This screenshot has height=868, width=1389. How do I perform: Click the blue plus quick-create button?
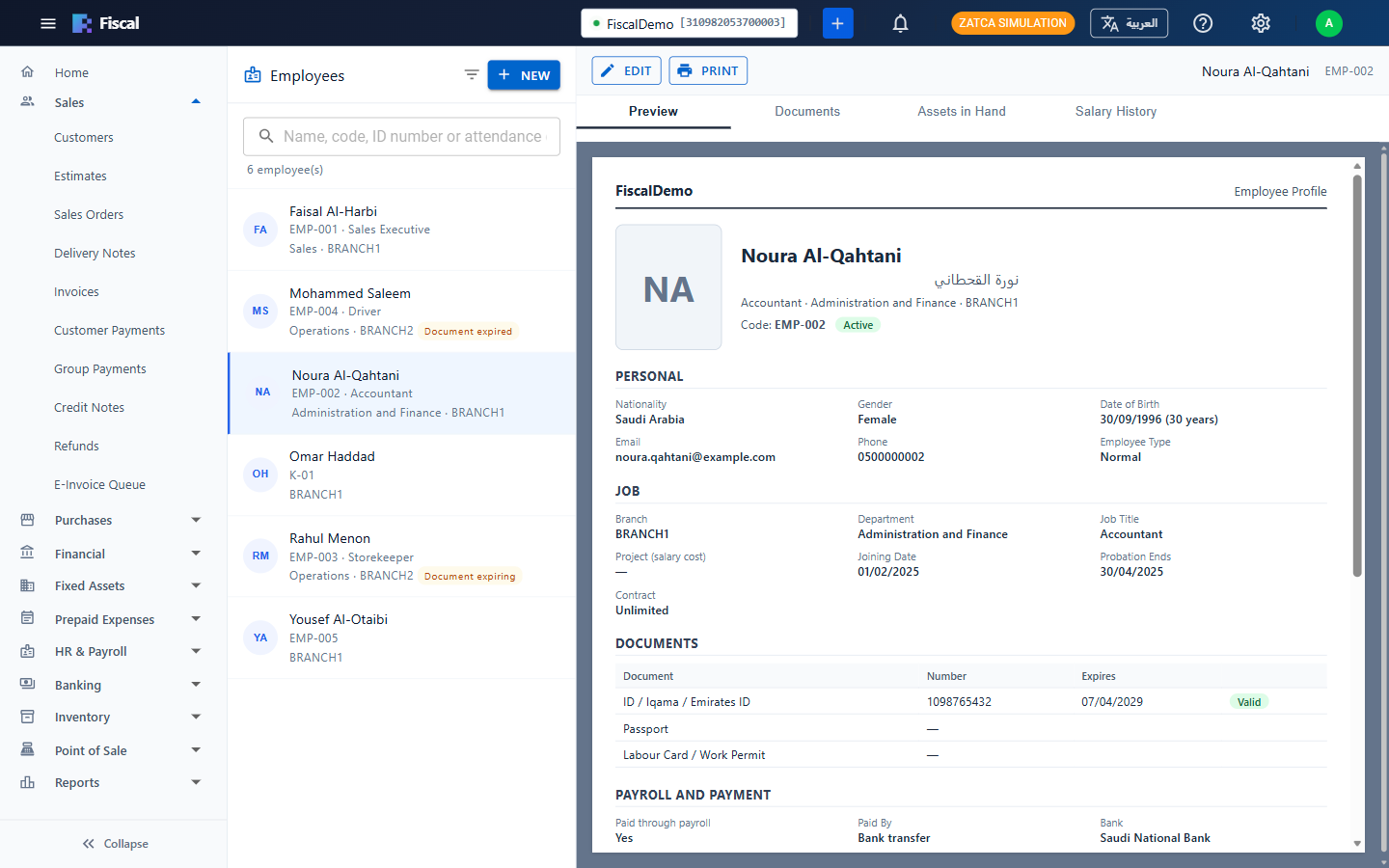[x=838, y=23]
